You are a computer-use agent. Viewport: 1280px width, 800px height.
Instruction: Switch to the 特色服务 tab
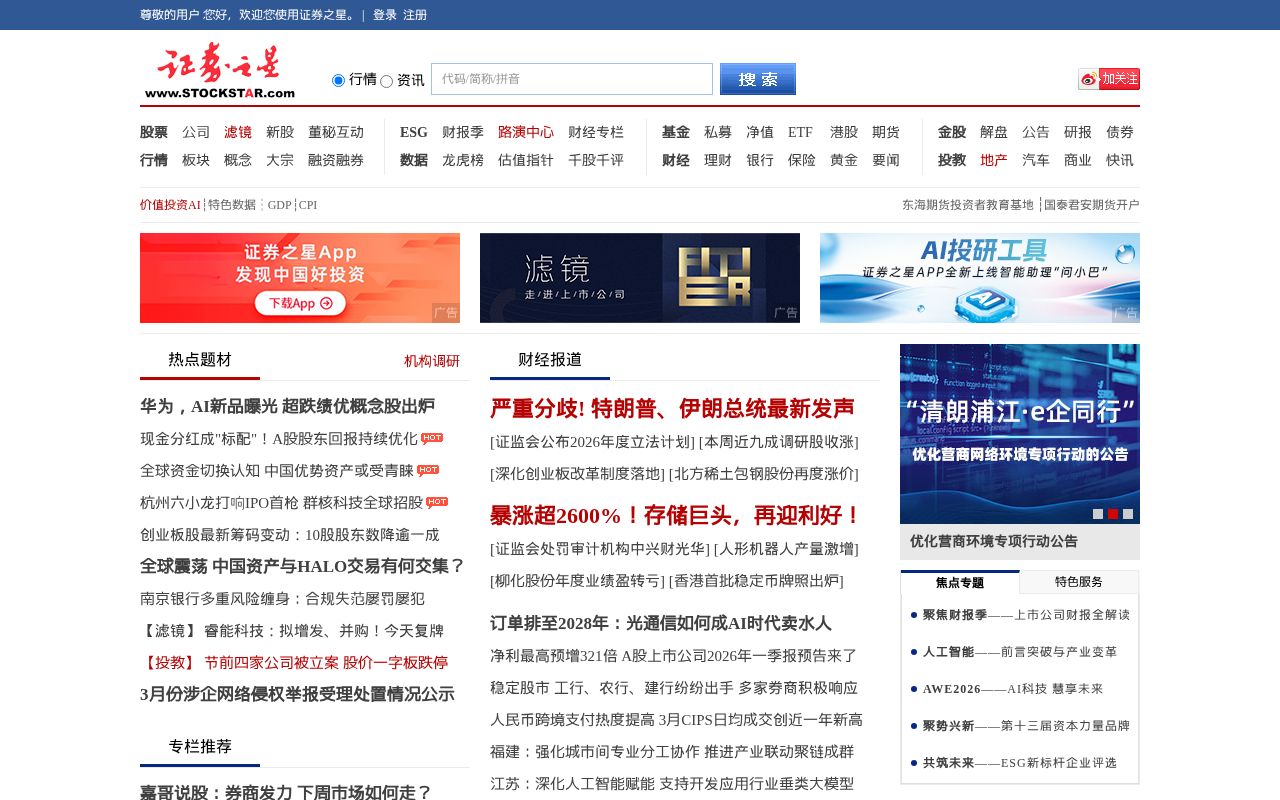tap(1079, 582)
